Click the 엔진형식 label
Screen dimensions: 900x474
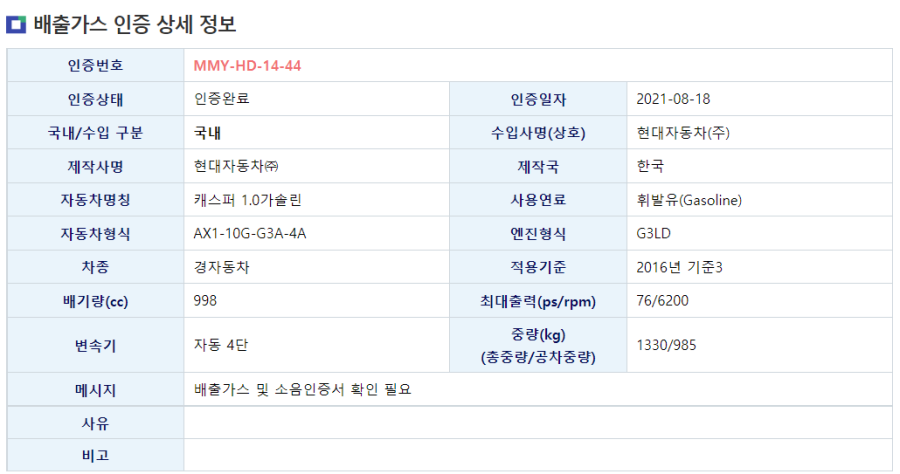click(x=538, y=234)
